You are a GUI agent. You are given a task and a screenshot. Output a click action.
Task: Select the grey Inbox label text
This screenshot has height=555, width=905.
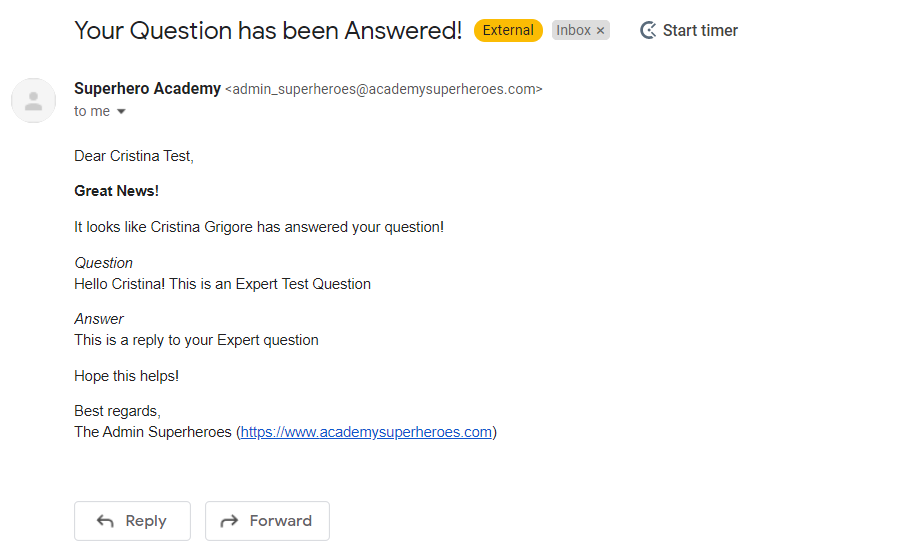(573, 31)
